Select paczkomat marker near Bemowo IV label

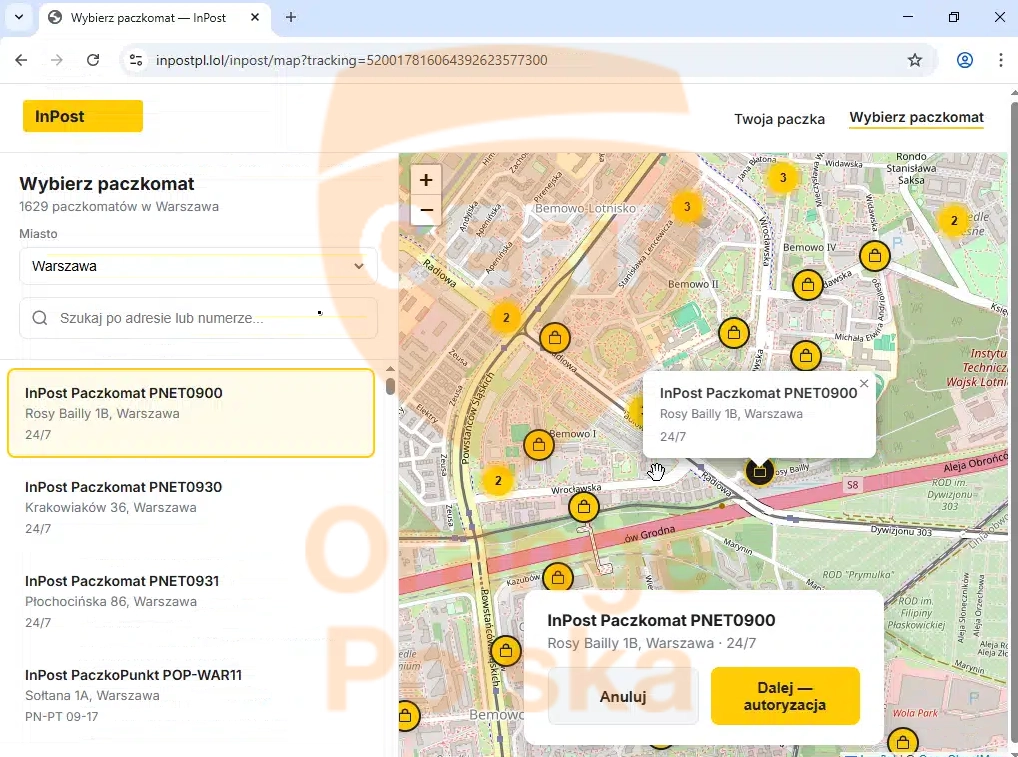point(875,256)
